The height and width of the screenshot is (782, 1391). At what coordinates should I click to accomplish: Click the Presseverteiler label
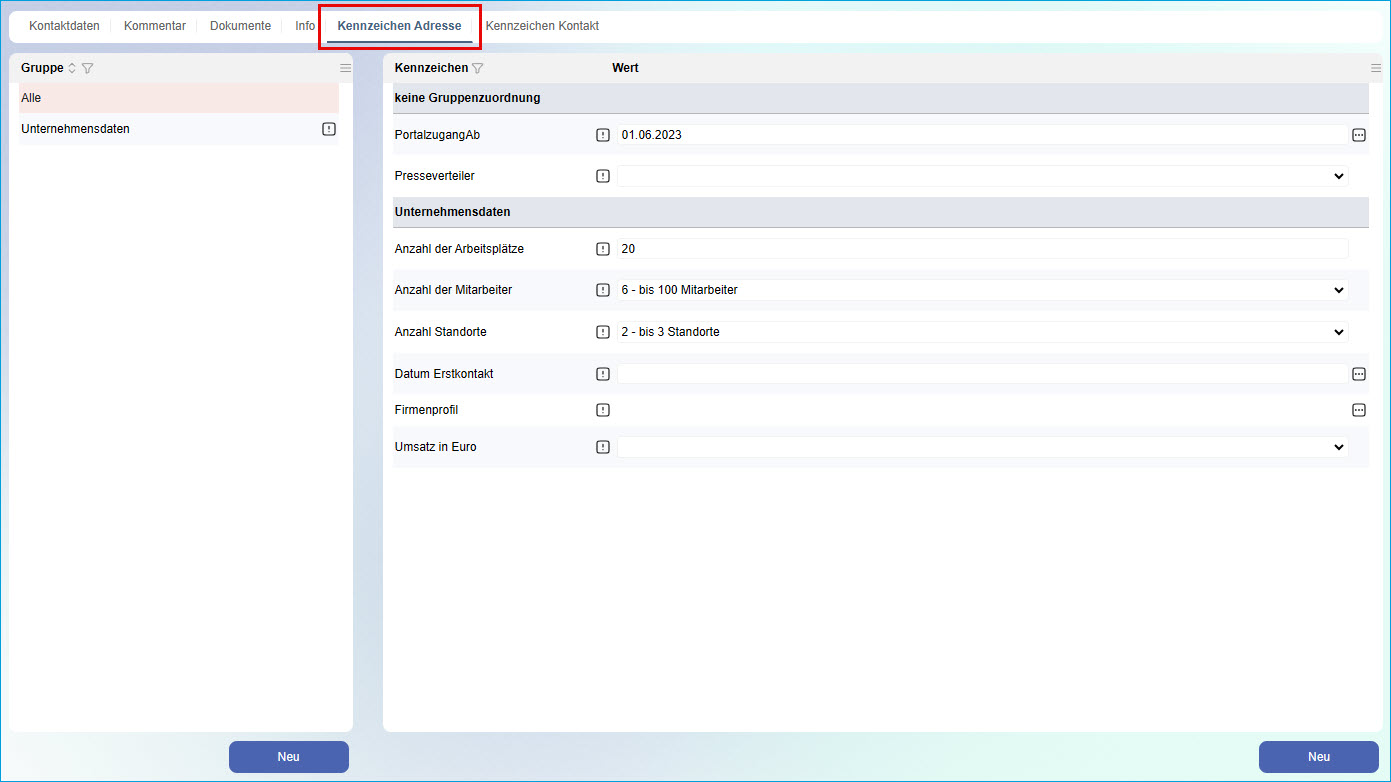tap(435, 176)
